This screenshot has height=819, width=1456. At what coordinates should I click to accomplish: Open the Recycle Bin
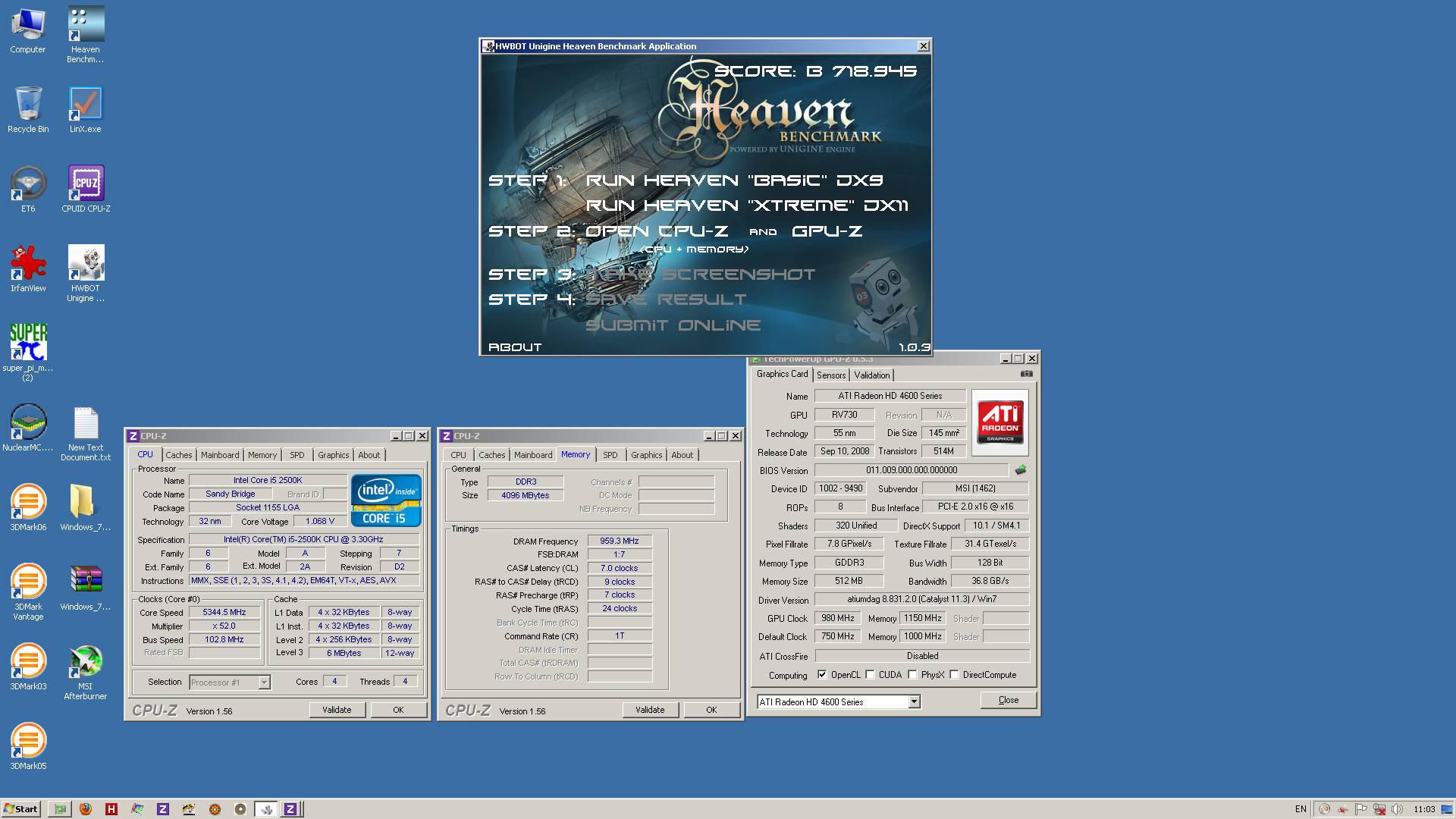point(28,110)
